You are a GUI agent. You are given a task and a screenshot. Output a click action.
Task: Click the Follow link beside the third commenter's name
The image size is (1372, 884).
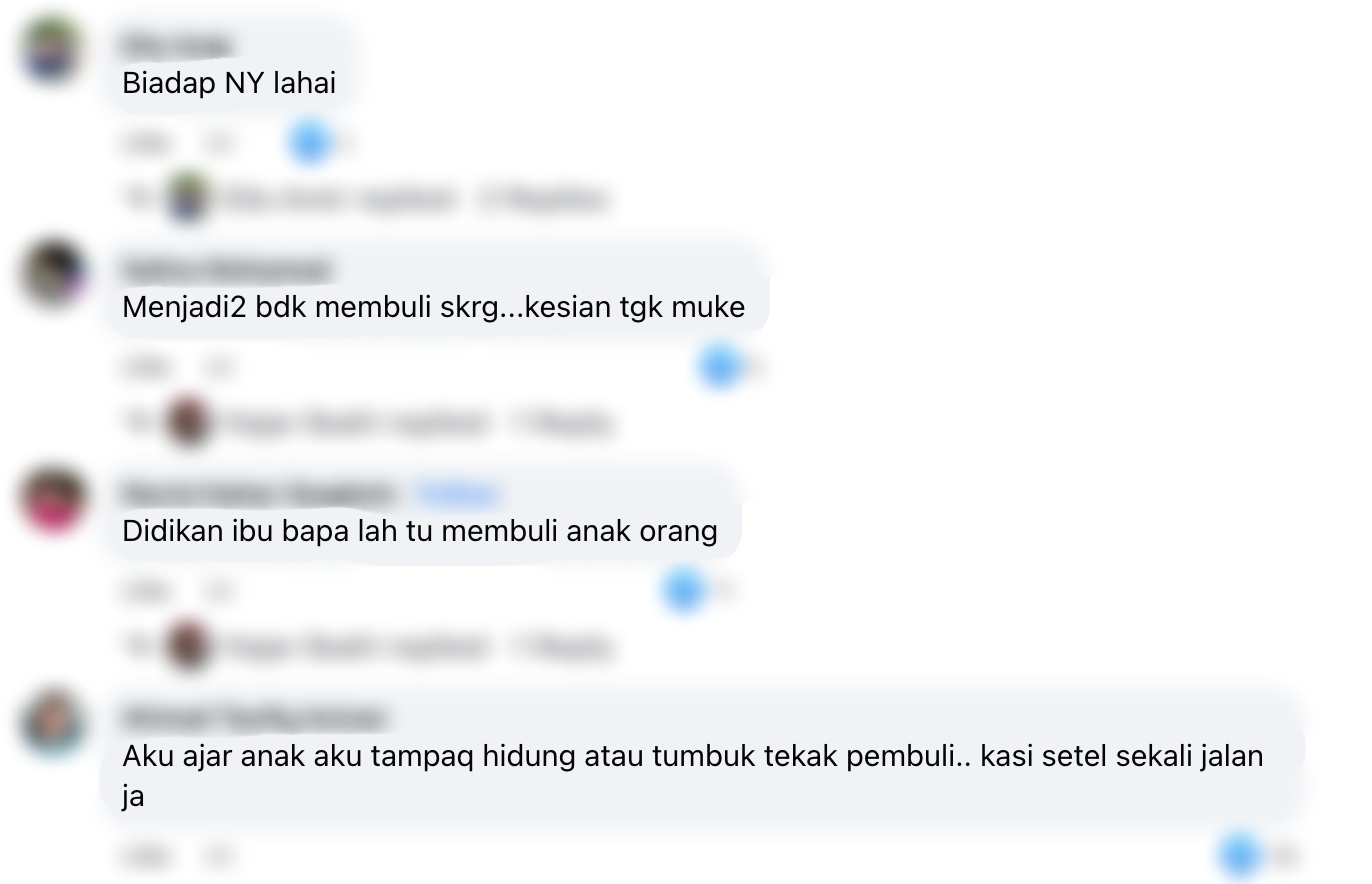pos(456,494)
